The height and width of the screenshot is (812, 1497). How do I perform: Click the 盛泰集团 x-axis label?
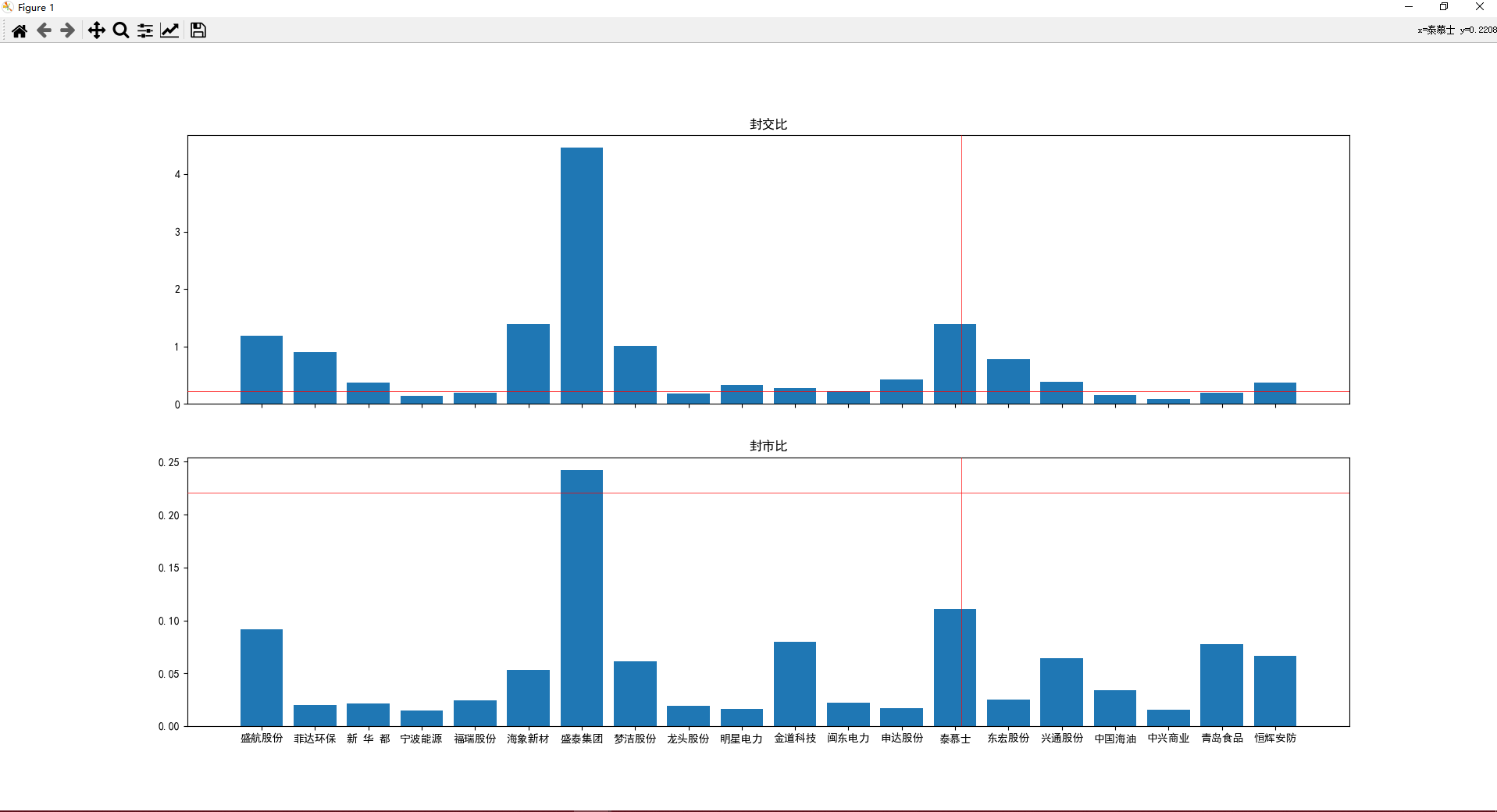coord(582,738)
